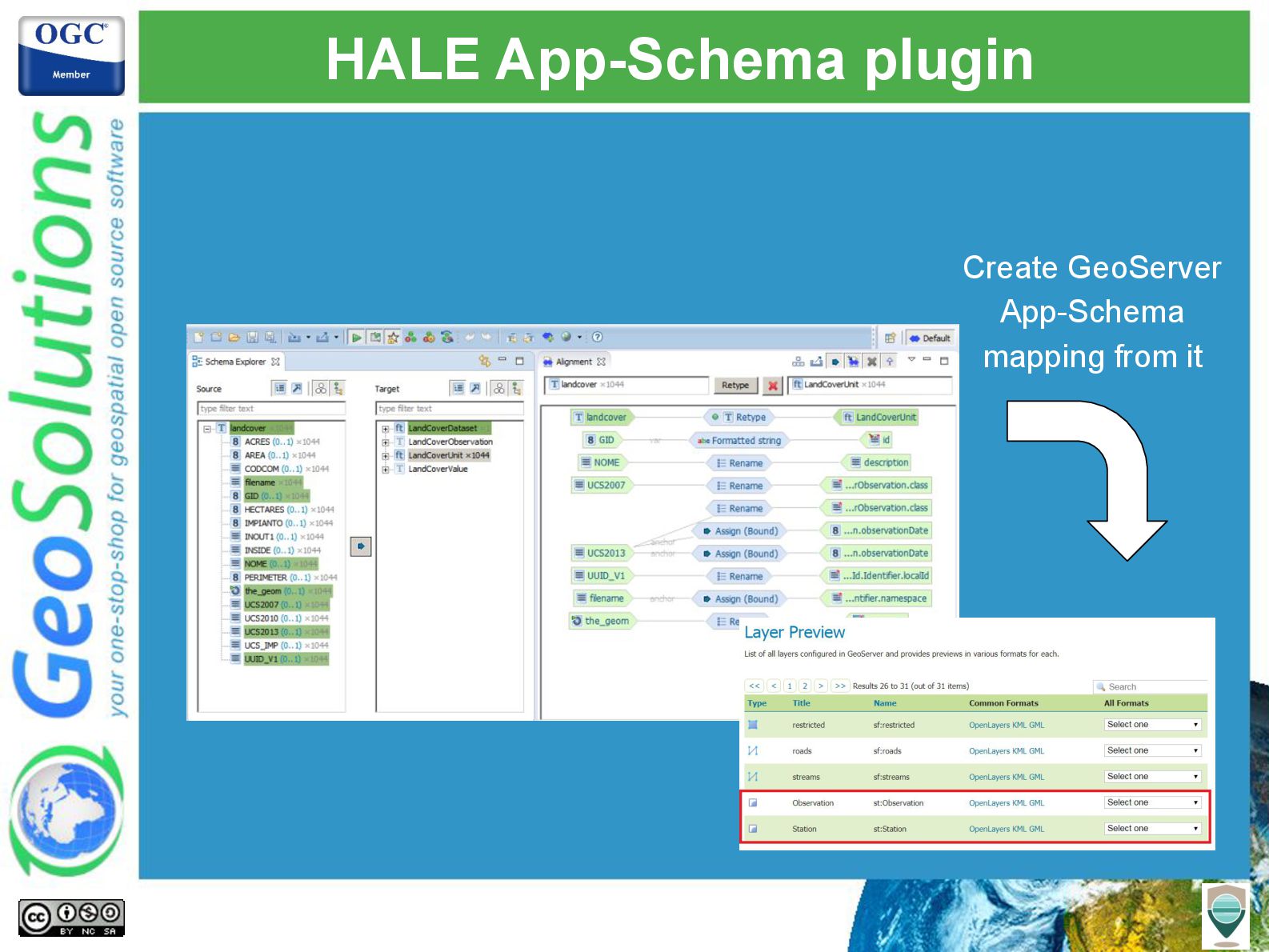Click the green transform play icon
Image resolution: width=1269 pixels, height=952 pixels.
tap(357, 338)
